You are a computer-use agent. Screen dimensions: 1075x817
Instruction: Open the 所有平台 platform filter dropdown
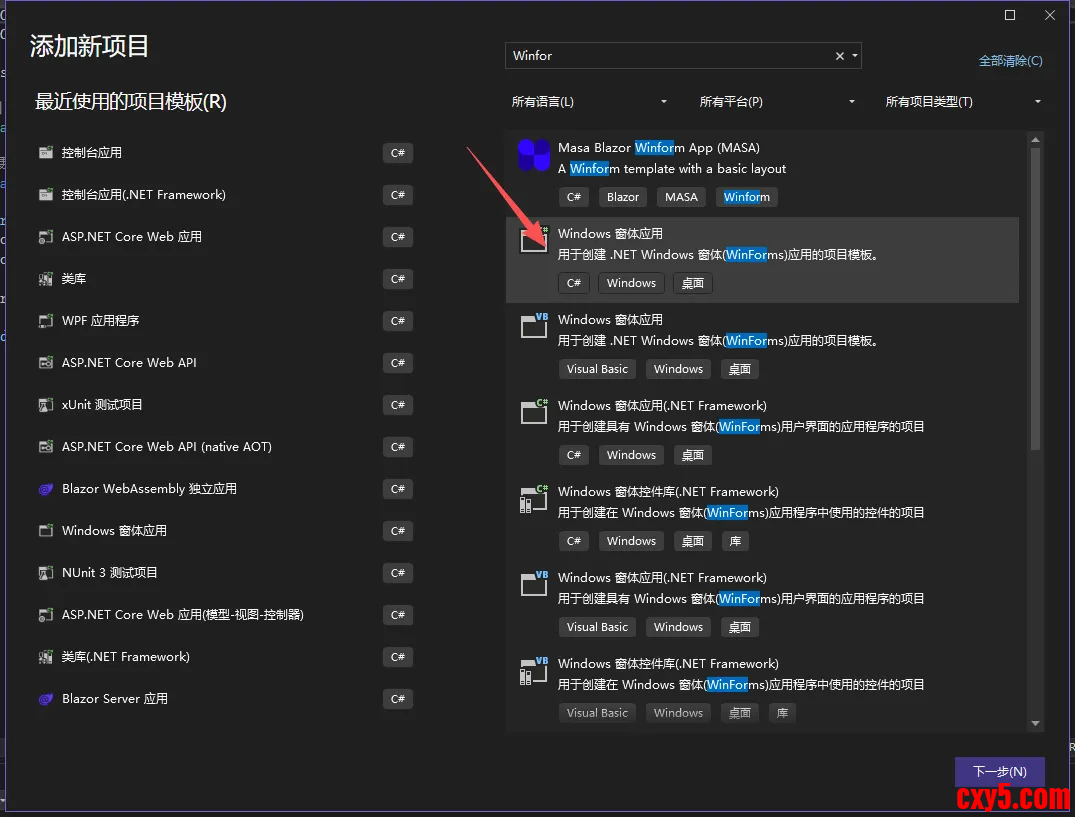(777, 102)
